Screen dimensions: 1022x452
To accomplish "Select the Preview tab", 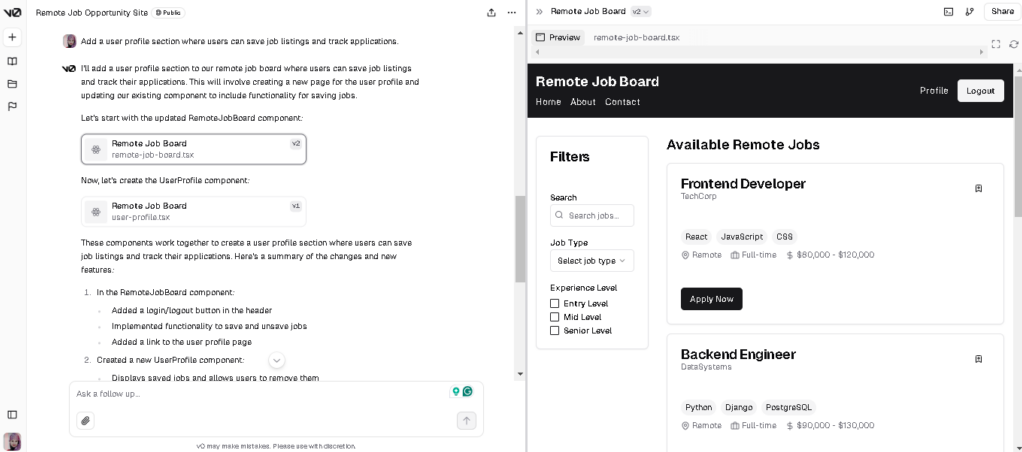I will (x=558, y=37).
